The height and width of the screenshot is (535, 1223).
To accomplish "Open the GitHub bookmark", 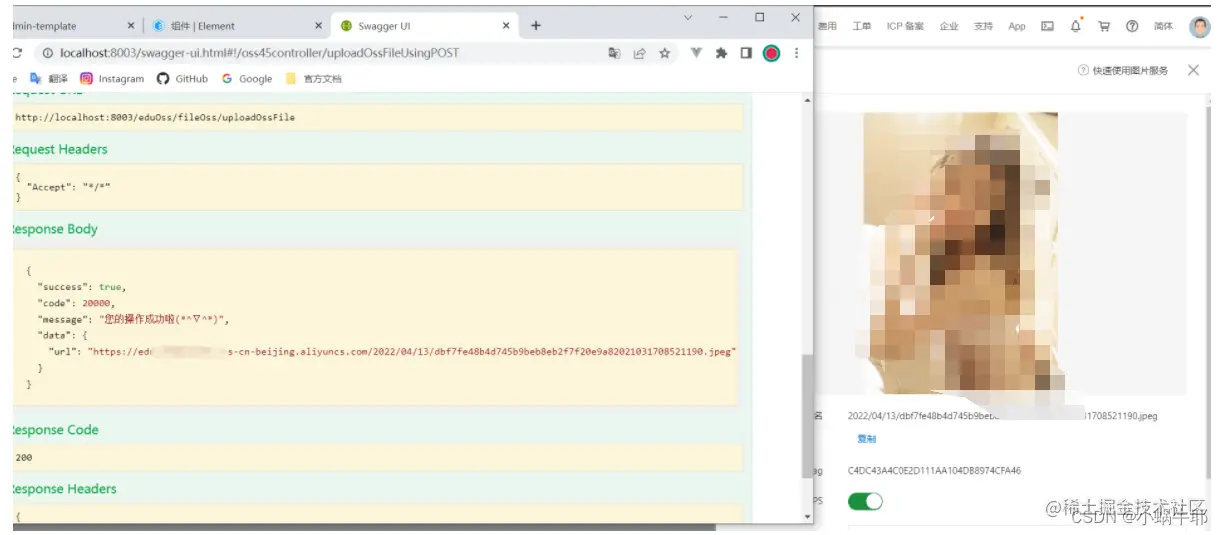I will (x=182, y=78).
